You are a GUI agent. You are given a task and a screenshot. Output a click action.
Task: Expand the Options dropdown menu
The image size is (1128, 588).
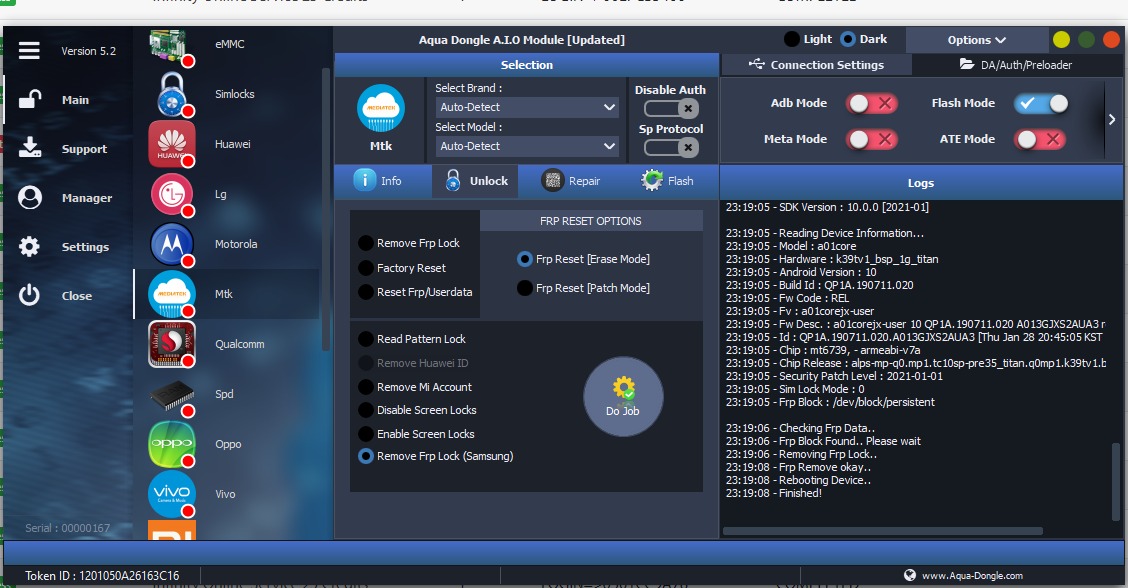[976, 40]
